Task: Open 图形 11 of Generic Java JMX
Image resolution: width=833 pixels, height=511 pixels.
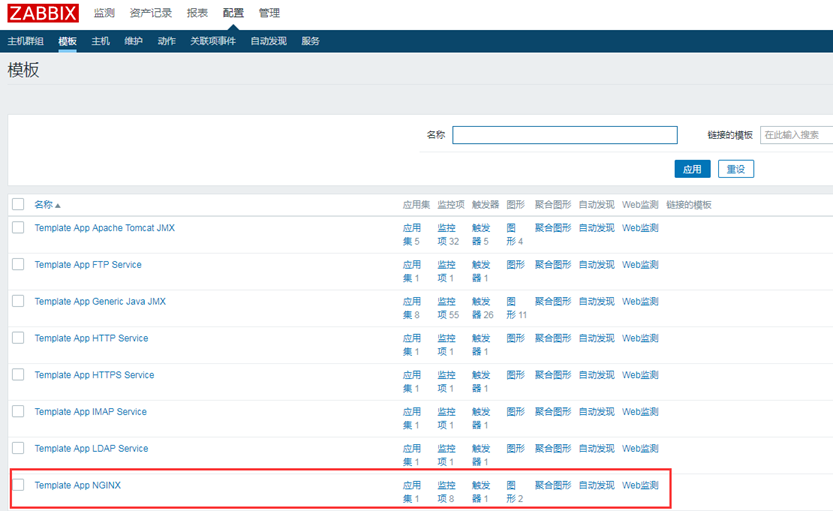Action: coord(516,308)
